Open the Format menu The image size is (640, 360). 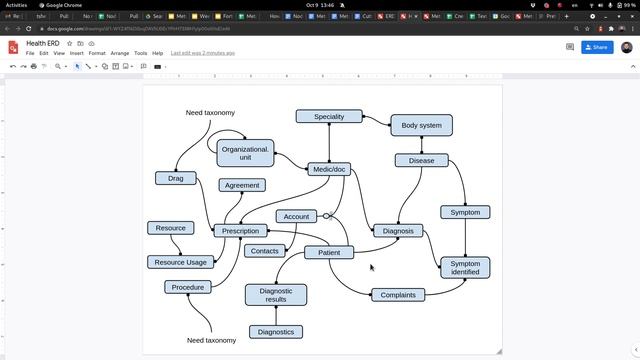tap(97, 53)
